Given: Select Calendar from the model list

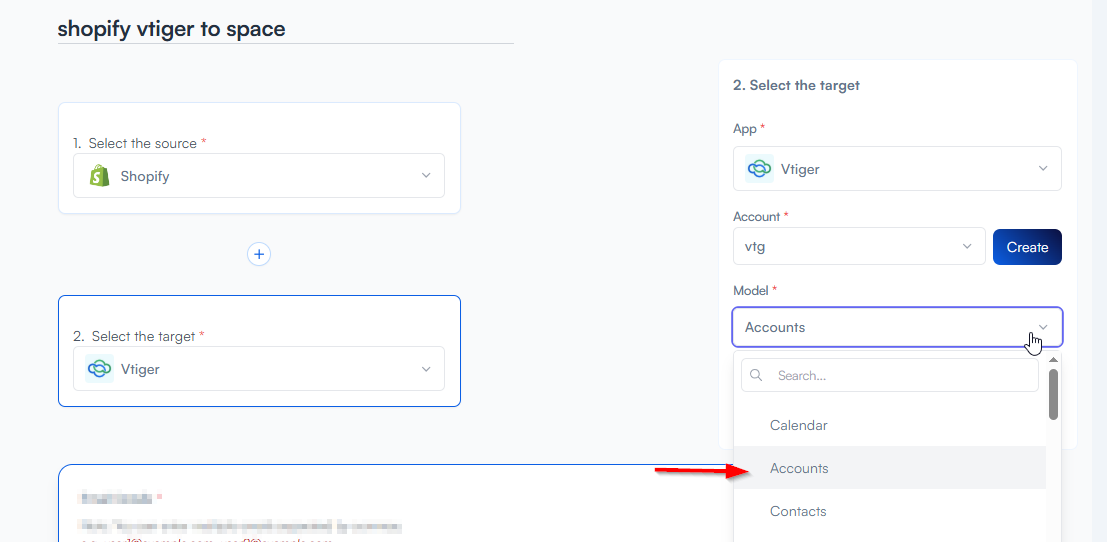Looking at the screenshot, I should point(799,425).
